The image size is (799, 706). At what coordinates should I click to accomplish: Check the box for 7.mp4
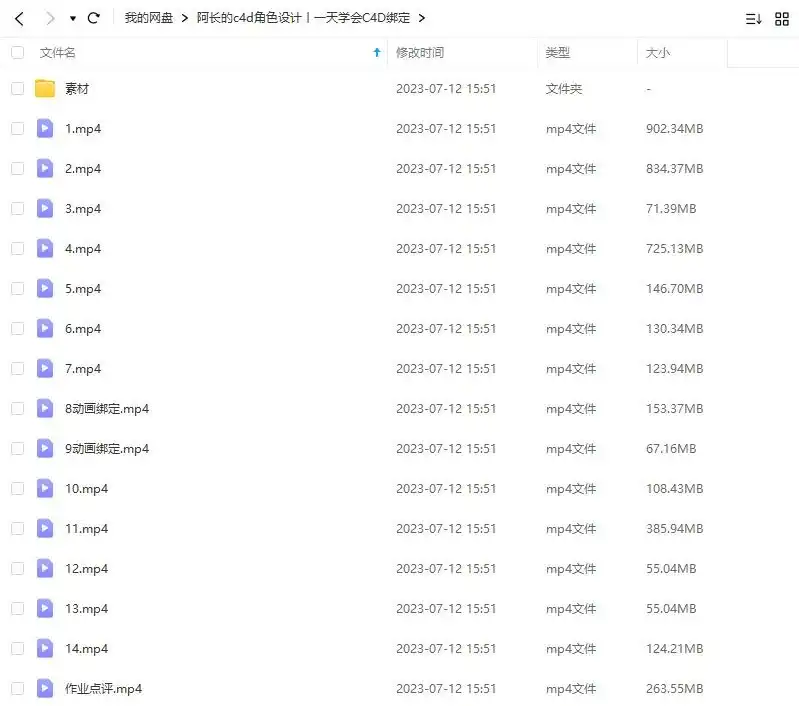tap(17, 369)
